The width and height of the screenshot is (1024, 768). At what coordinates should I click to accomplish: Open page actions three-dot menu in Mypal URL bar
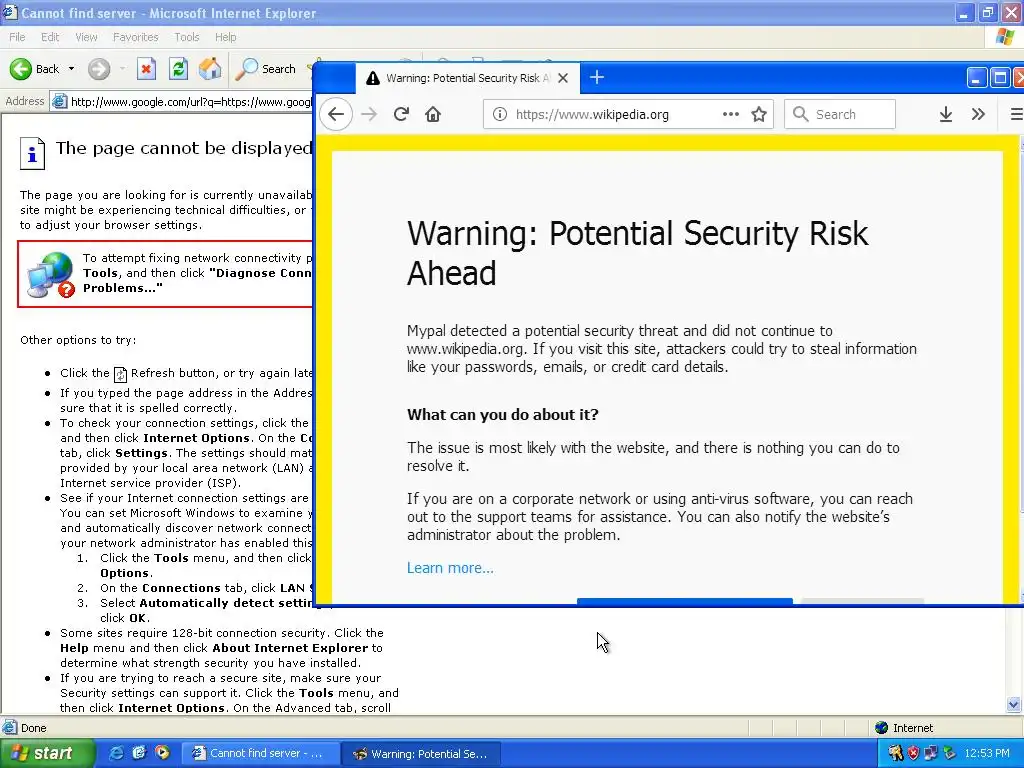(x=731, y=114)
